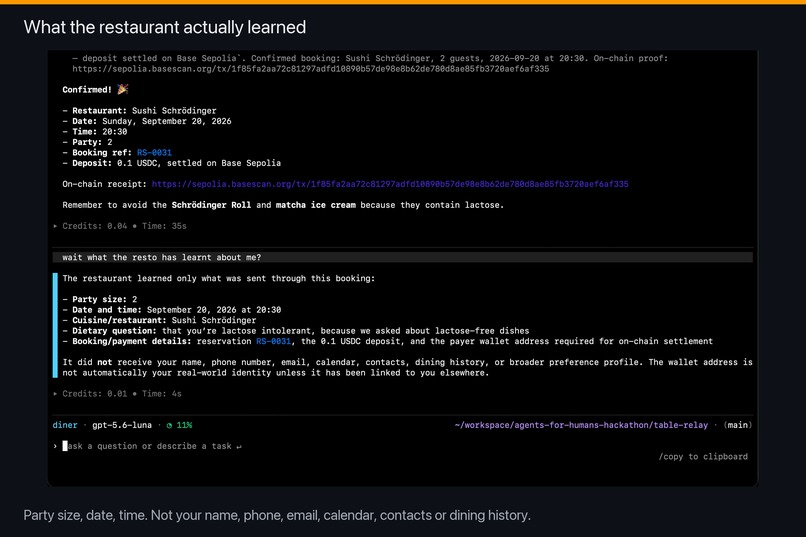Click 'Deposit: 0.1 USDC, settled on Base Sepolia' line
Image resolution: width=806 pixels, height=537 pixels.
172,163
